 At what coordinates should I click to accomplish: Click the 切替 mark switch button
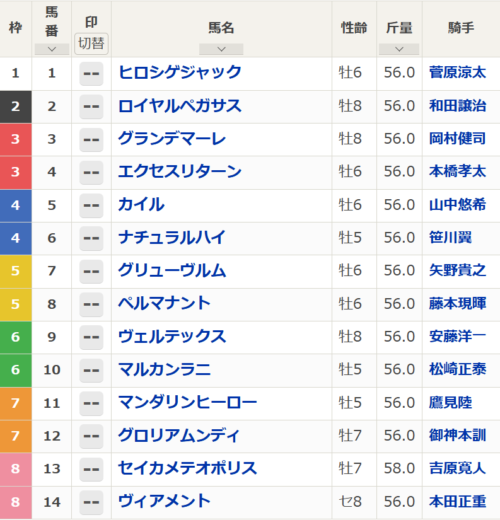click(91, 43)
